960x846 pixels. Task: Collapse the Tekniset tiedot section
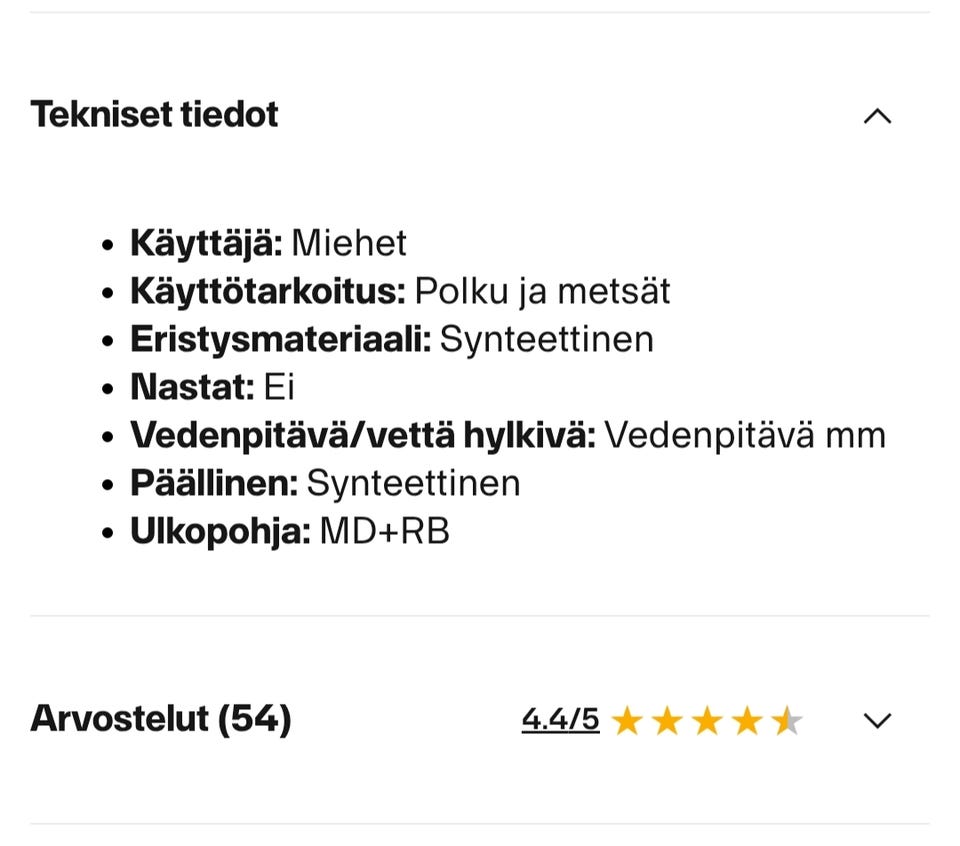point(877,116)
